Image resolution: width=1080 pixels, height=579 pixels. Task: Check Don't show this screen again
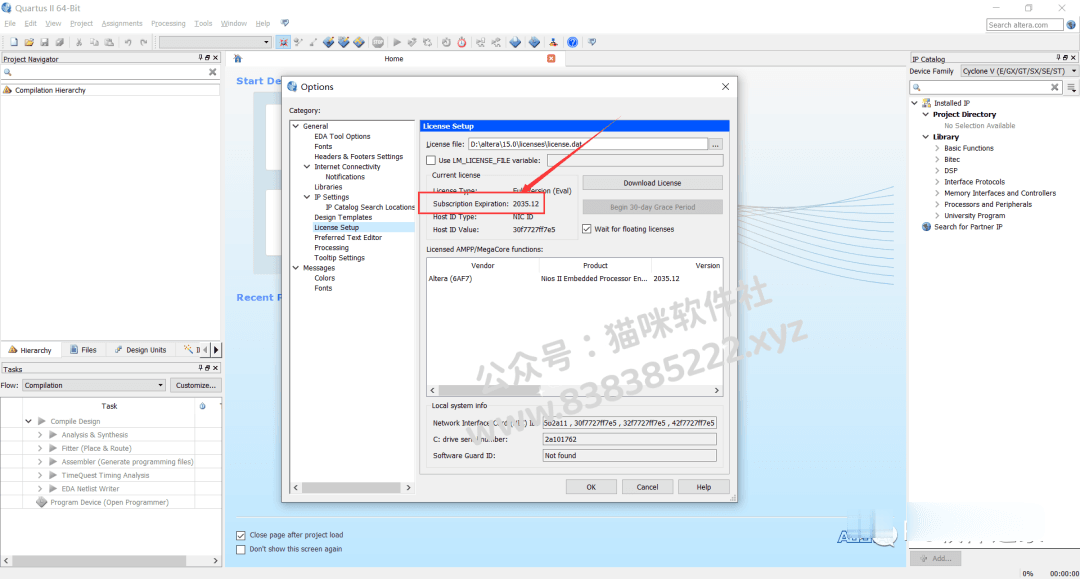tap(240, 549)
